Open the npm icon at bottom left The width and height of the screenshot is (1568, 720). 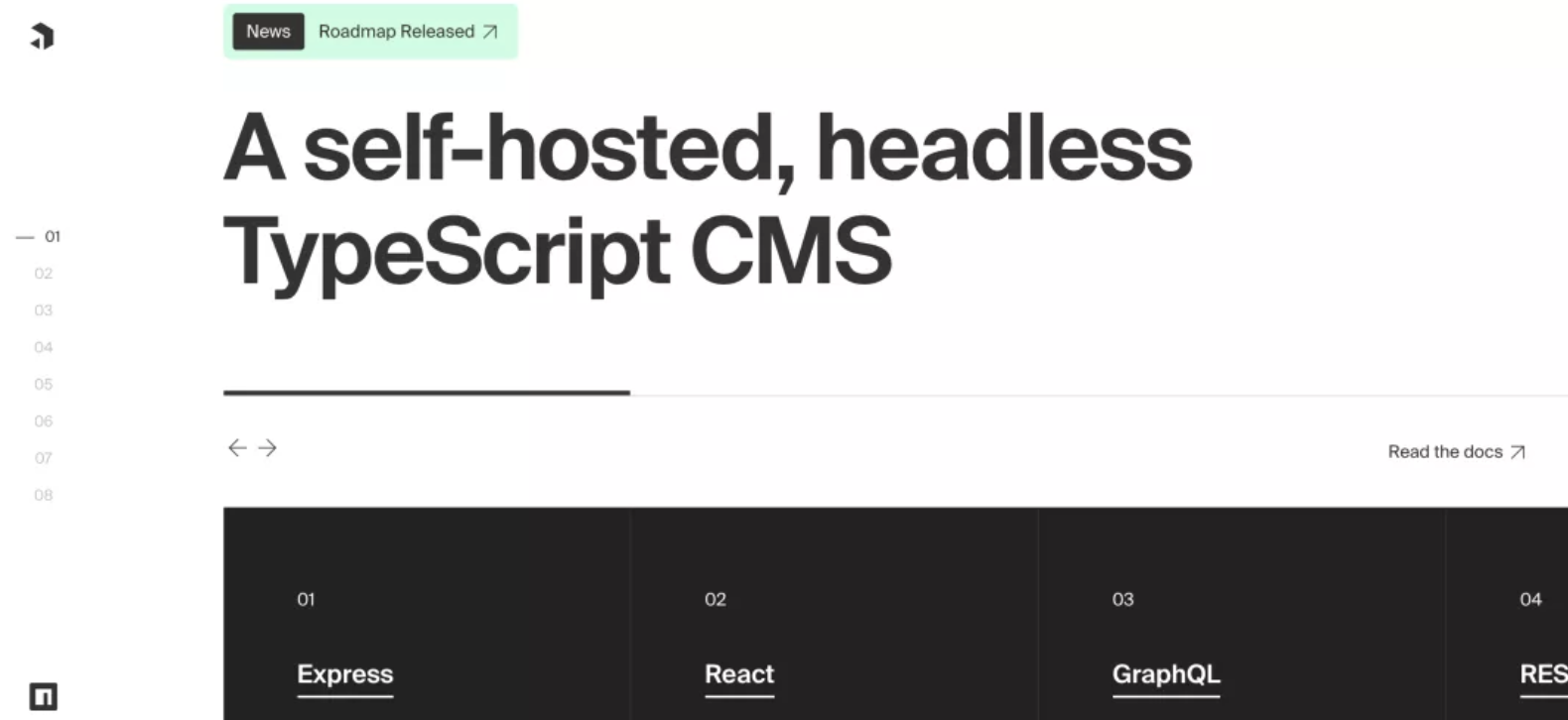[41, 694]
